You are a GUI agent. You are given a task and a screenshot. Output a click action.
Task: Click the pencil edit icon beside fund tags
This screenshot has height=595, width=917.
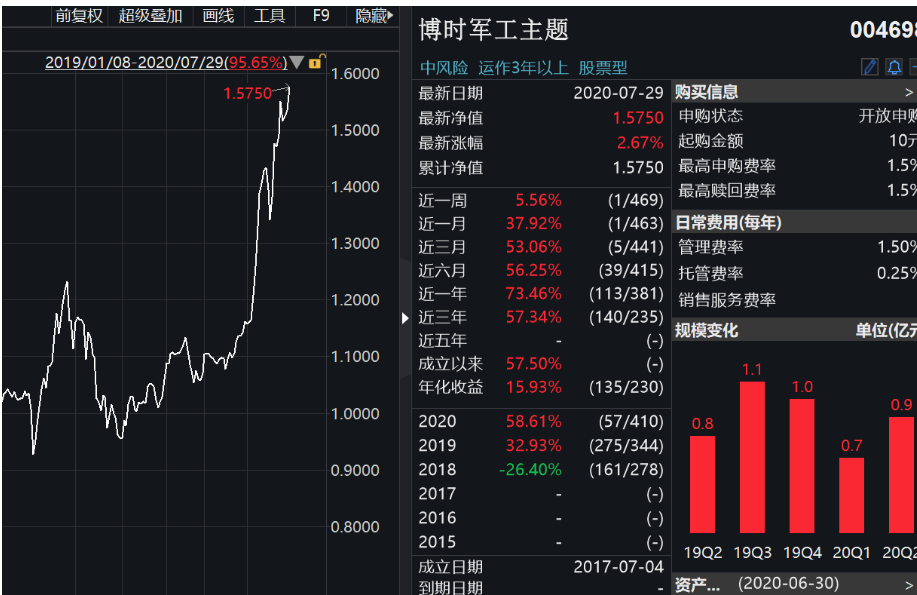tap(870, 67)
